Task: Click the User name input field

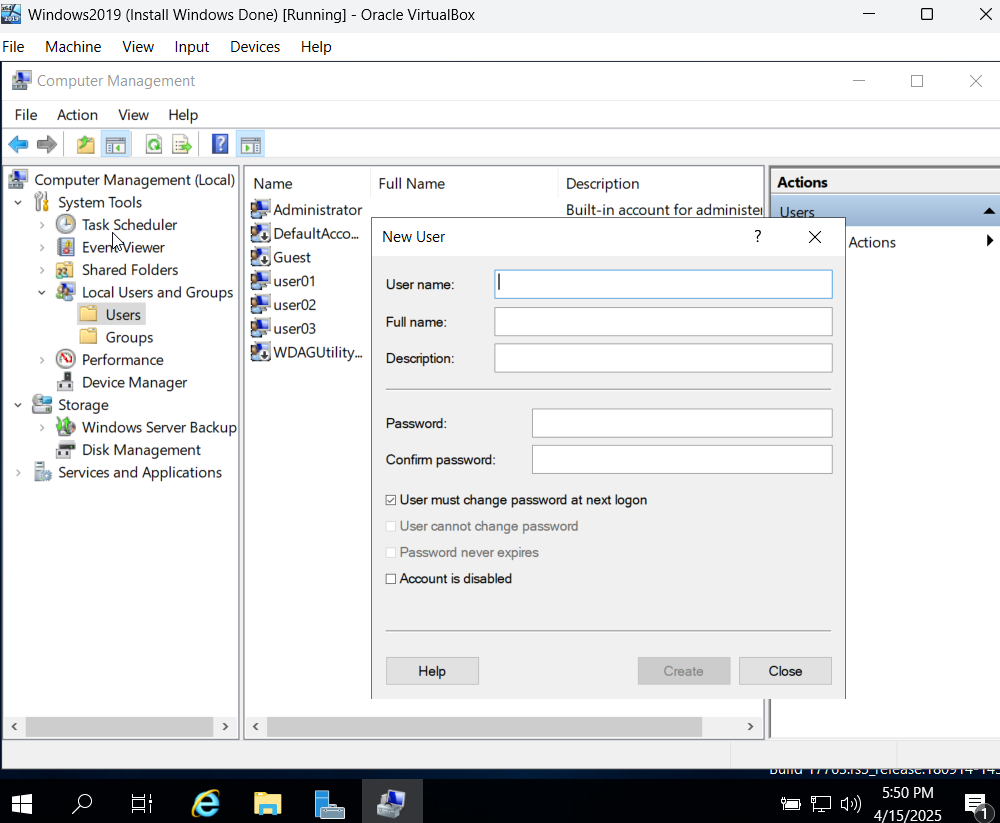Action: click(x=663, y=284)
